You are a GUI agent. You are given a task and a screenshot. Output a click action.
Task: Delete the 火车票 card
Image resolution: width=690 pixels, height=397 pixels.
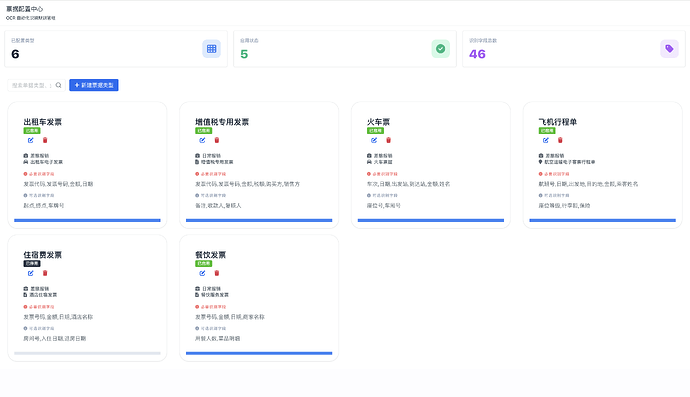[x=388, y=140]
